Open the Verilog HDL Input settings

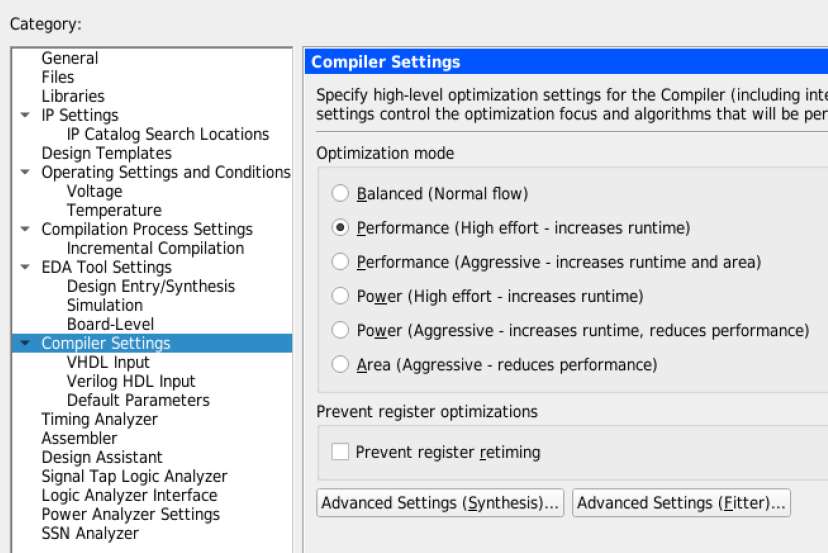[x=131, y=381]
